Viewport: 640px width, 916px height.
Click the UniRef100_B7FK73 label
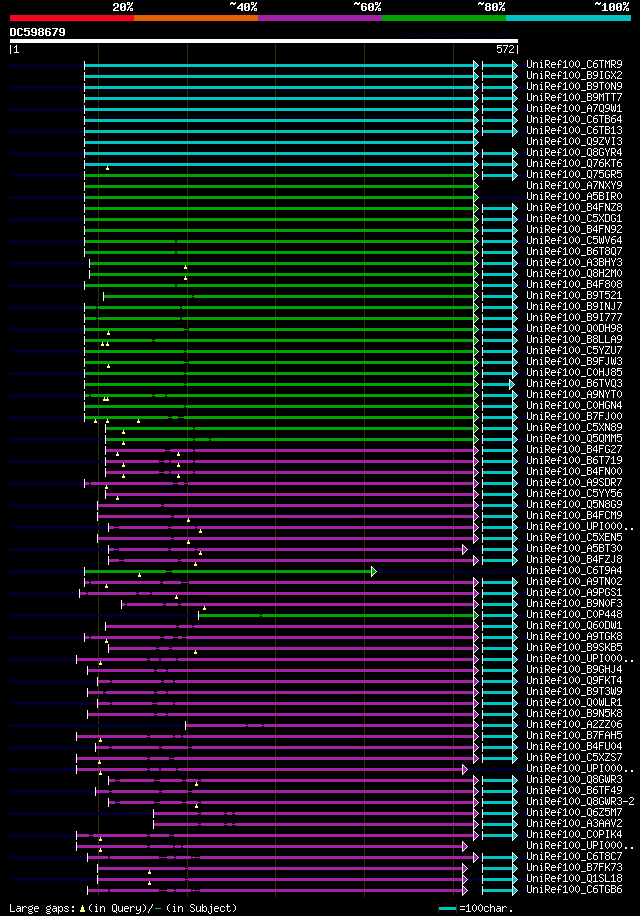tap(574, 868)
